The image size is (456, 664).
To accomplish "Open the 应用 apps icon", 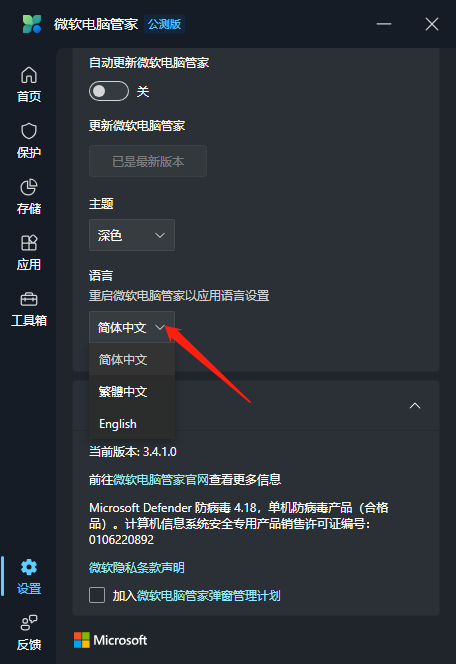I will pos(29,243).
